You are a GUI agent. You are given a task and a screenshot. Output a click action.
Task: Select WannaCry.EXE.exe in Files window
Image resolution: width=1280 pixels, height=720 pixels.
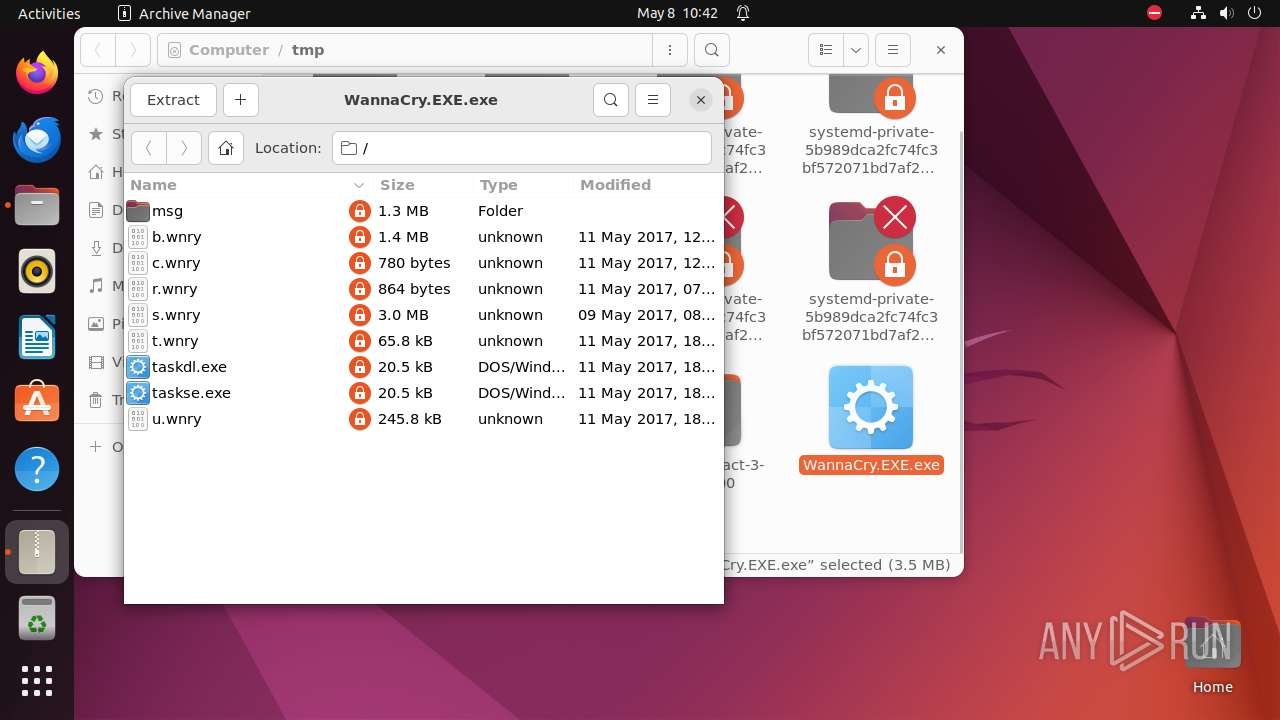pyautogui.click(x=871, y=419)
